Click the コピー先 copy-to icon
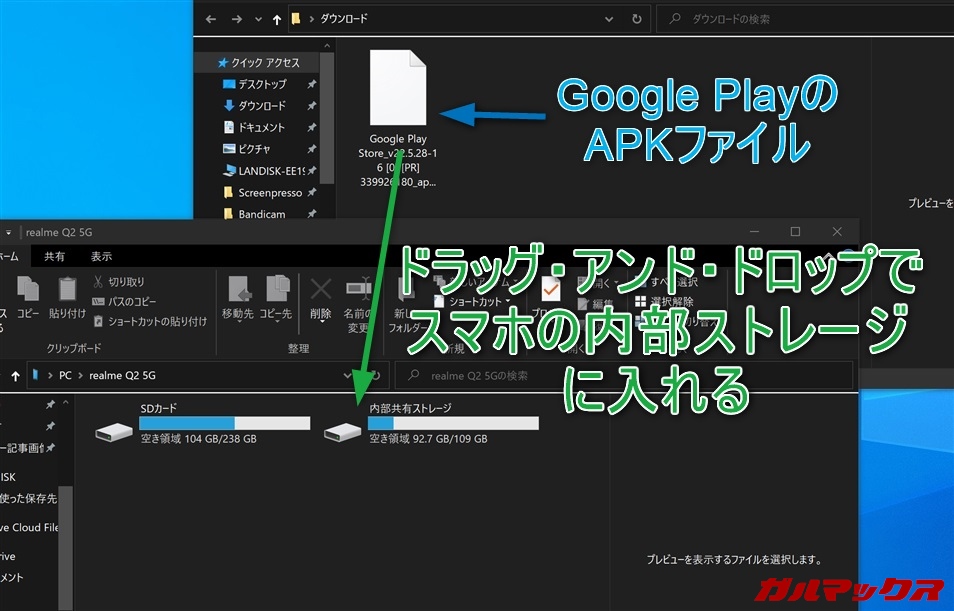This screenshot has height=611, width=954. point(275,299)
